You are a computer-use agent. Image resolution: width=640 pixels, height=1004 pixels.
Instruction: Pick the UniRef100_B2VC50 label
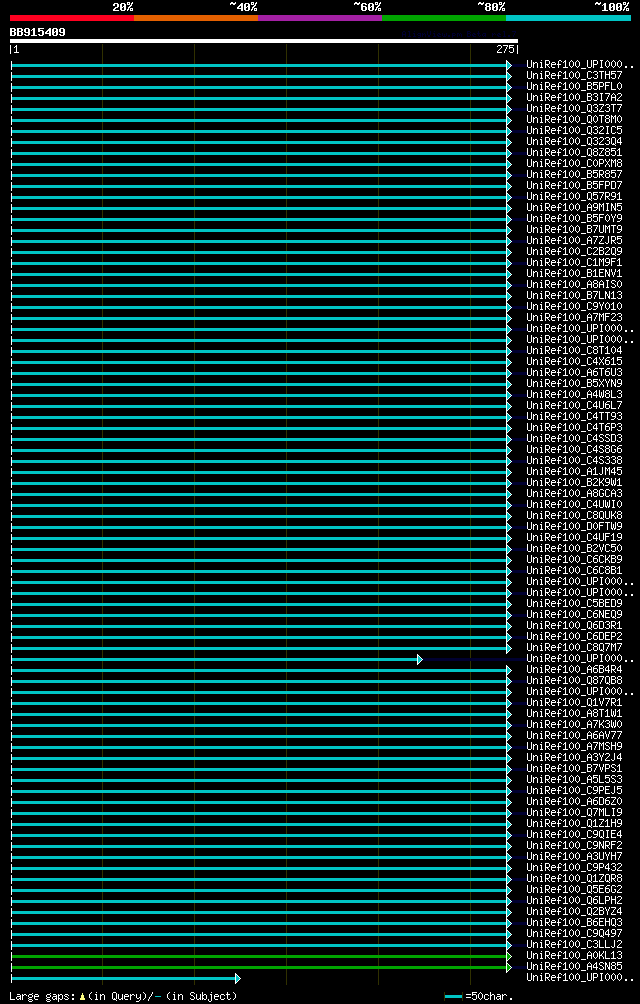pos(574,549)
